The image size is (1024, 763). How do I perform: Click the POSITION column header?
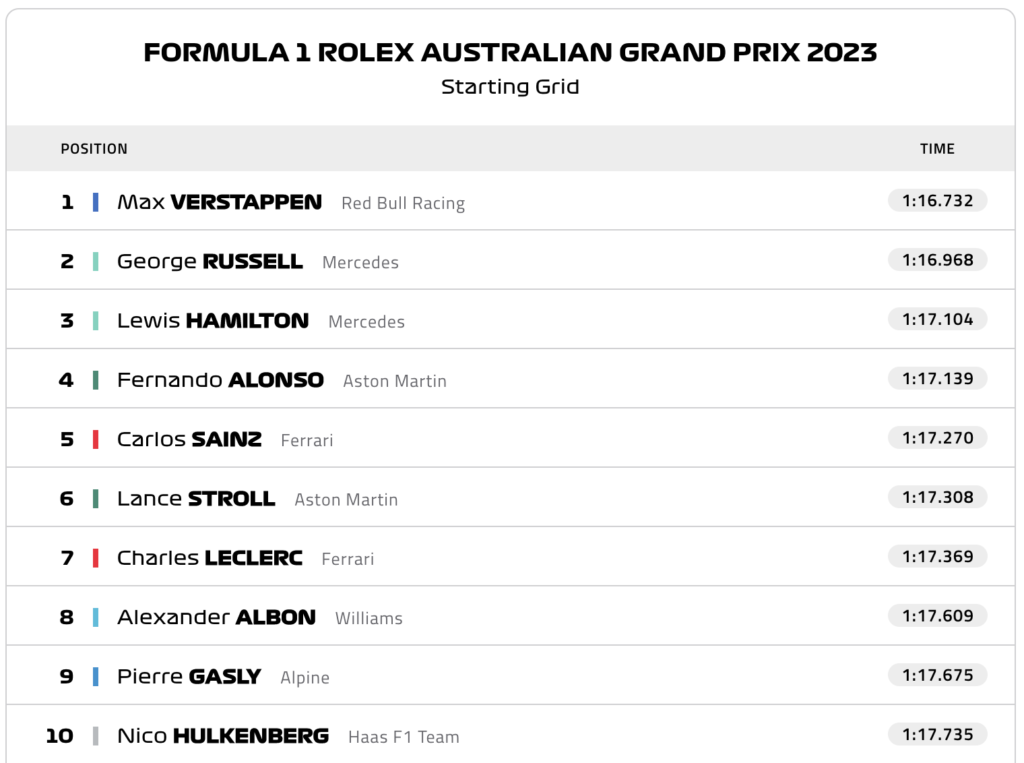[x=94, y=149]
